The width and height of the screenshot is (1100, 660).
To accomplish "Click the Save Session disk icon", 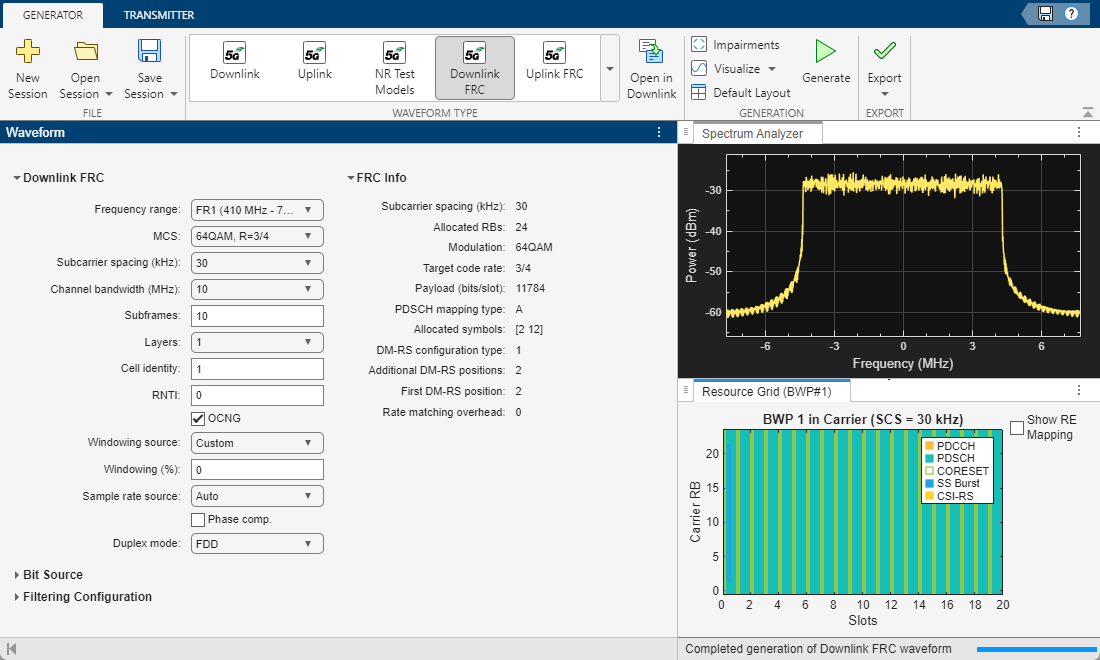I will point(150,52).
